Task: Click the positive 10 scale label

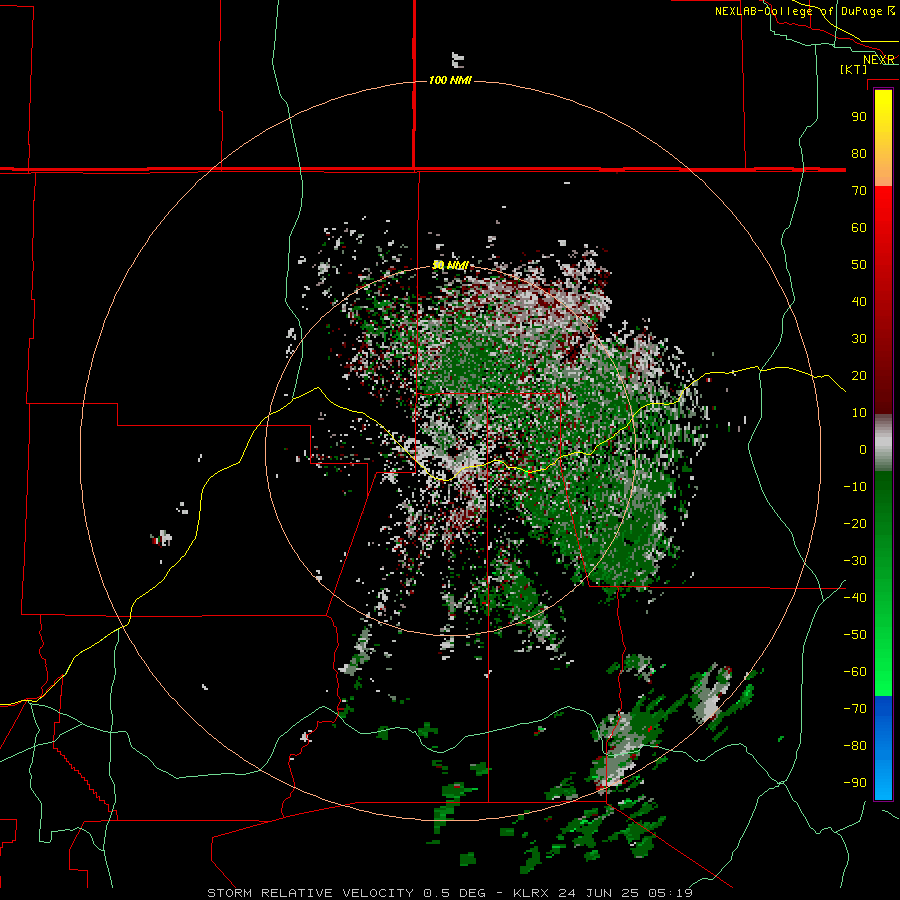Action: [x=859, y=413]
